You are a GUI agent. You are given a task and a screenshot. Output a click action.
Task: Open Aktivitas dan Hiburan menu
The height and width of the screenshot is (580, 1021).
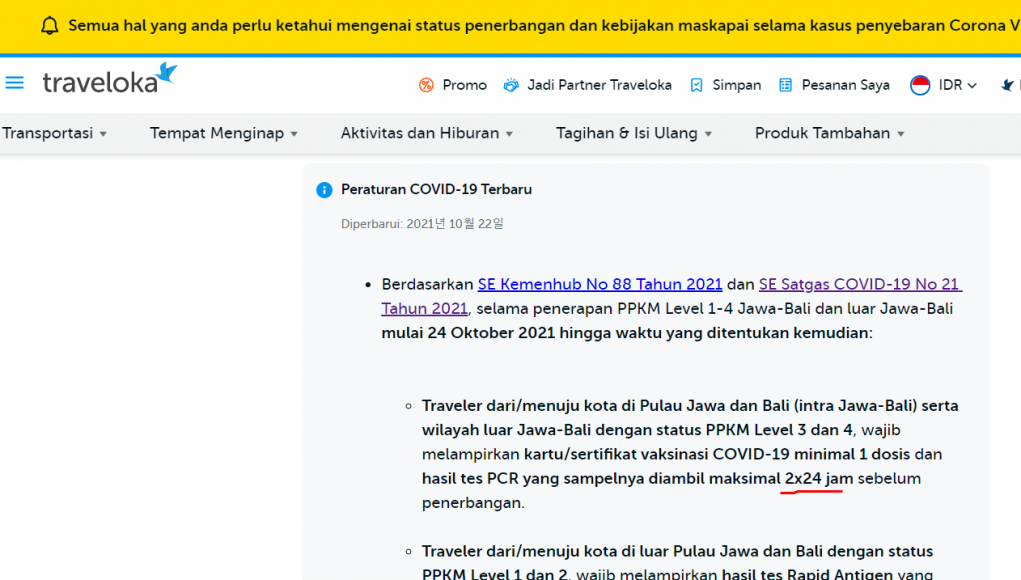427,133
